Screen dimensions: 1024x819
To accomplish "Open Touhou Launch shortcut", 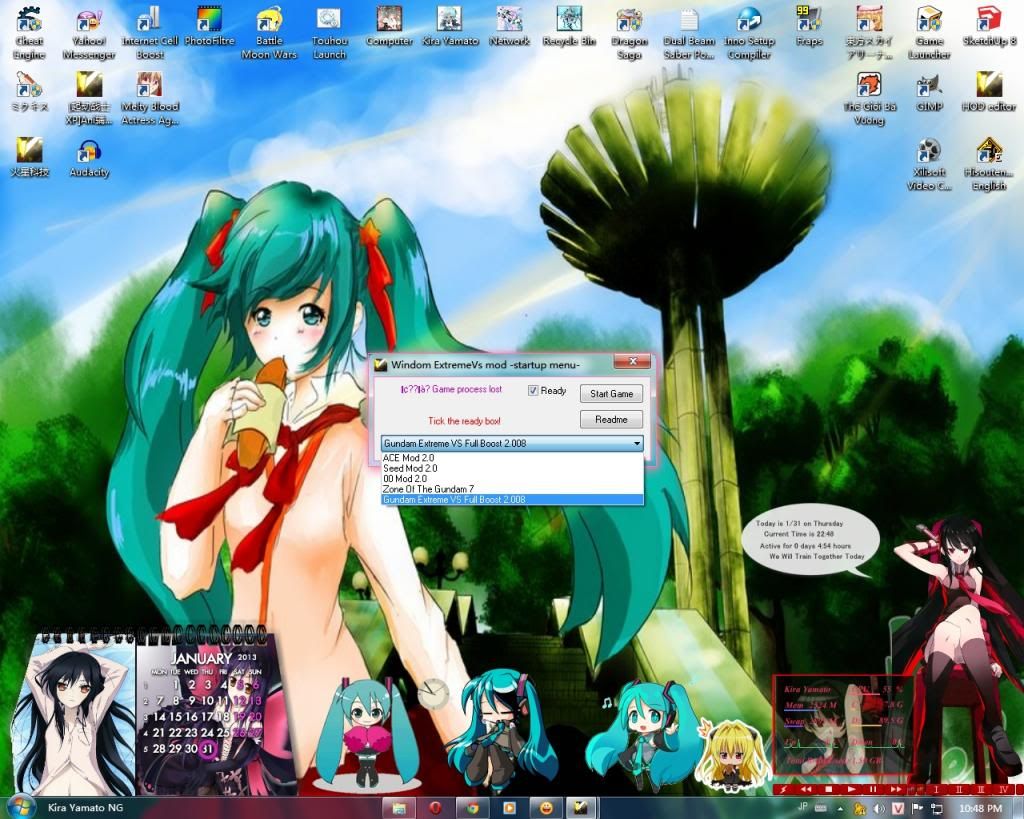I will (329, 34).
